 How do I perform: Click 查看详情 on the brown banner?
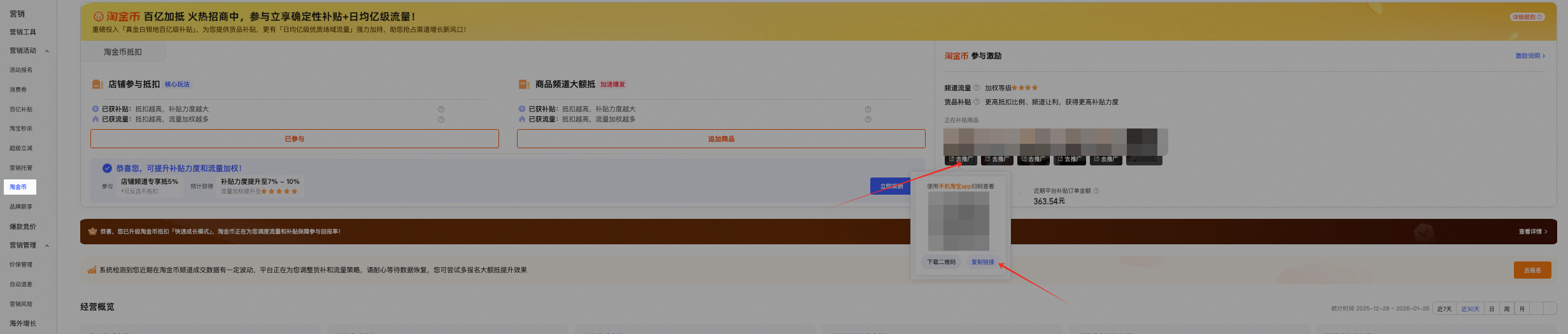pos(1533,232)
